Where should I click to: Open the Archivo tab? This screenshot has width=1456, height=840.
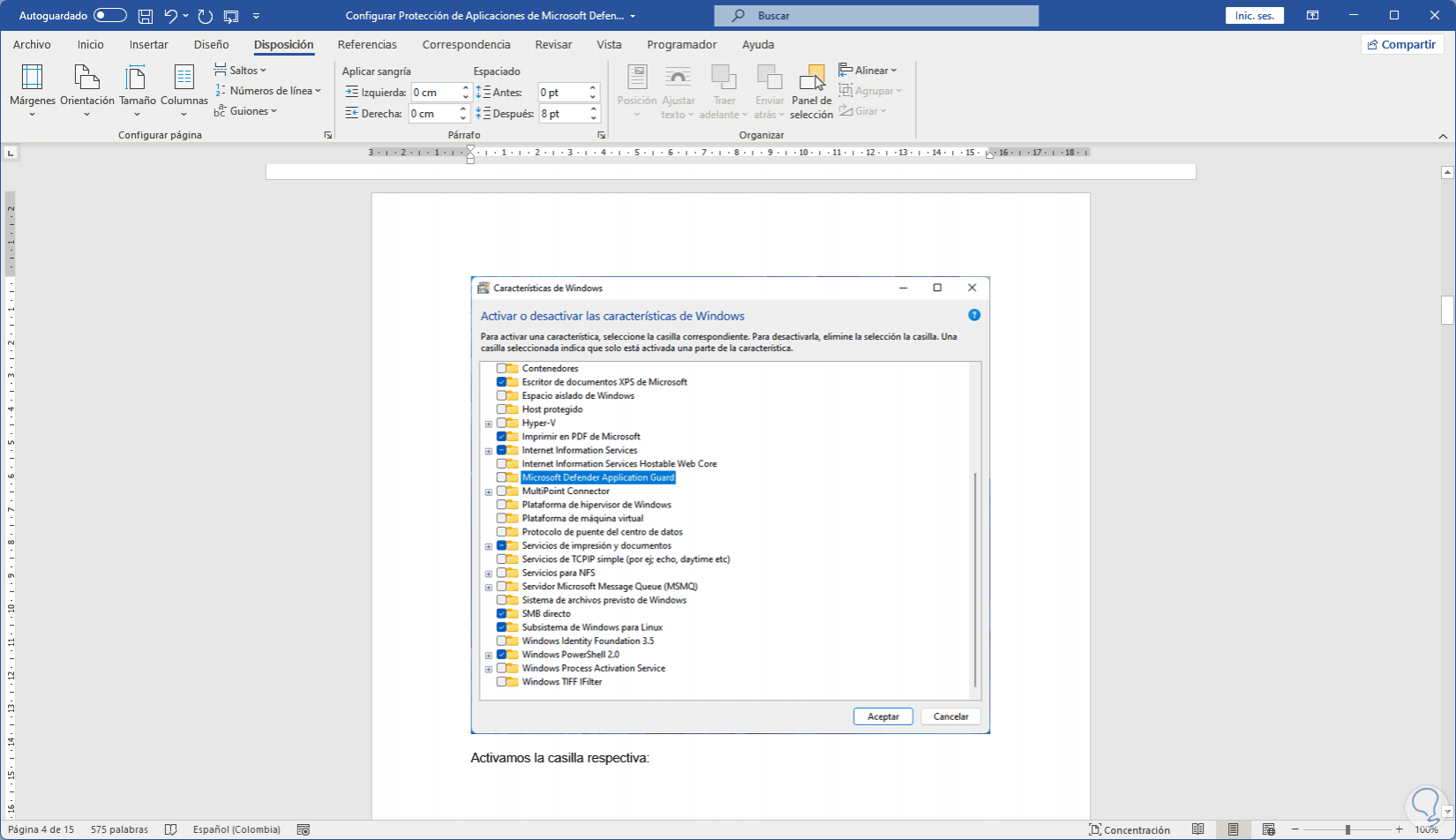32,44
